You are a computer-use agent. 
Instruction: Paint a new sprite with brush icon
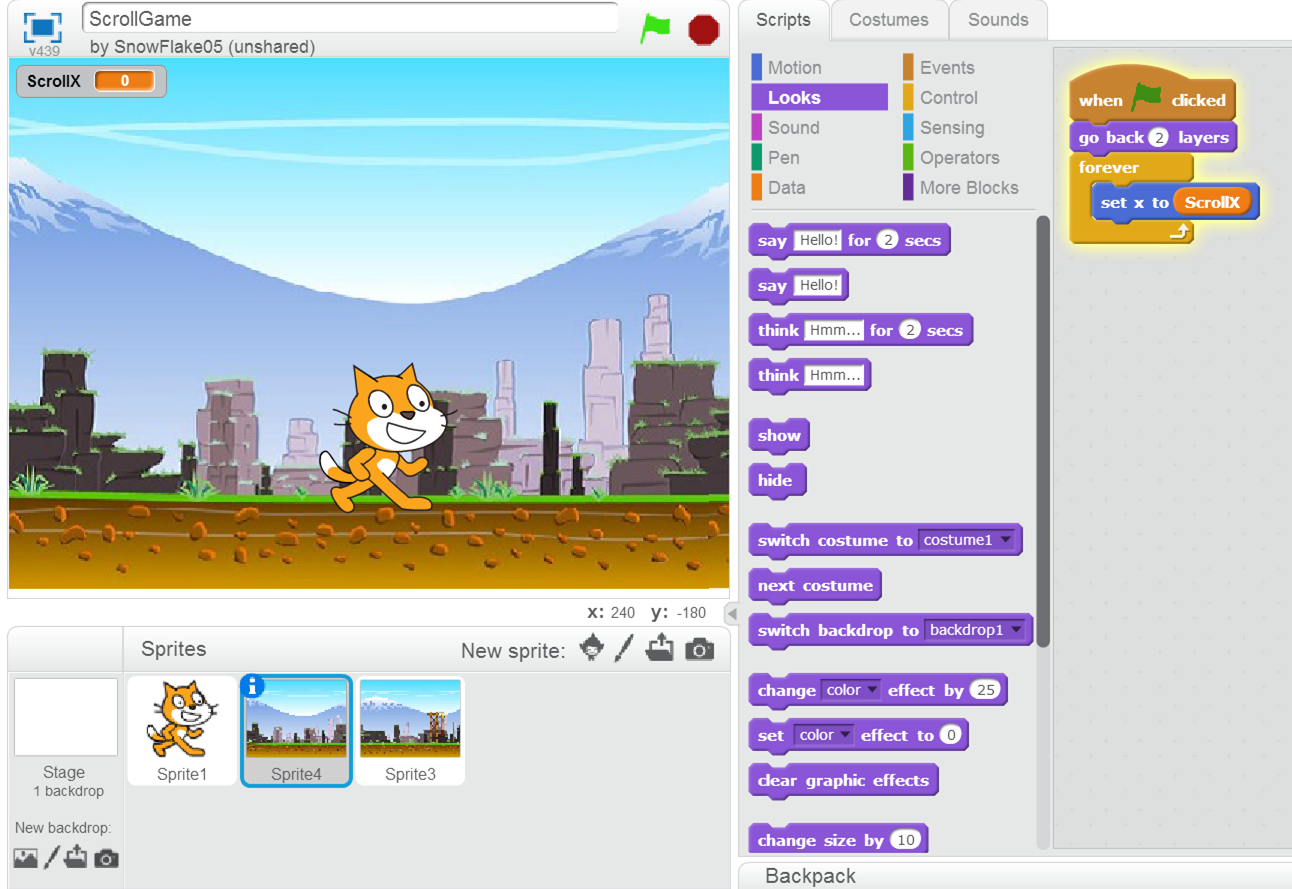coord(624,648)
